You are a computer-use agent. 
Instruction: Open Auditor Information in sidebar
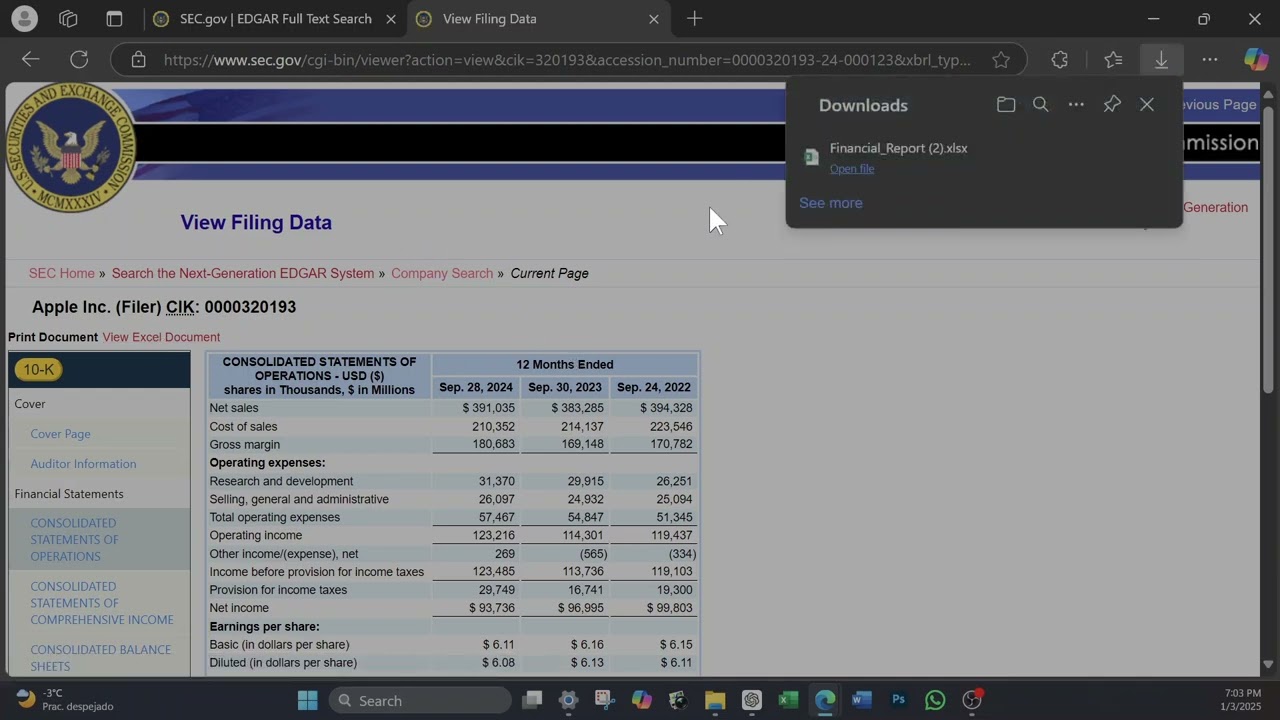(83, 464)
